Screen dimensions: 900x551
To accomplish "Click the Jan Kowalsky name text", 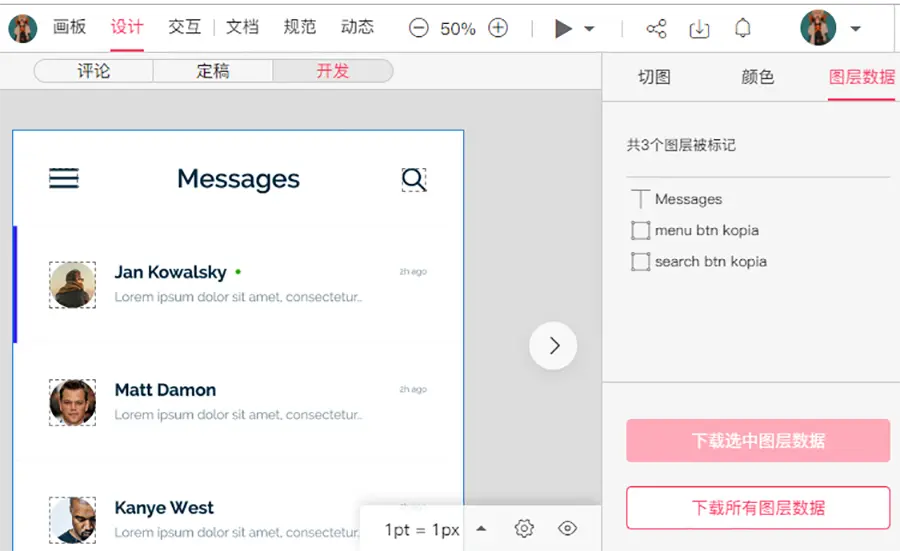I will point(170,272).
